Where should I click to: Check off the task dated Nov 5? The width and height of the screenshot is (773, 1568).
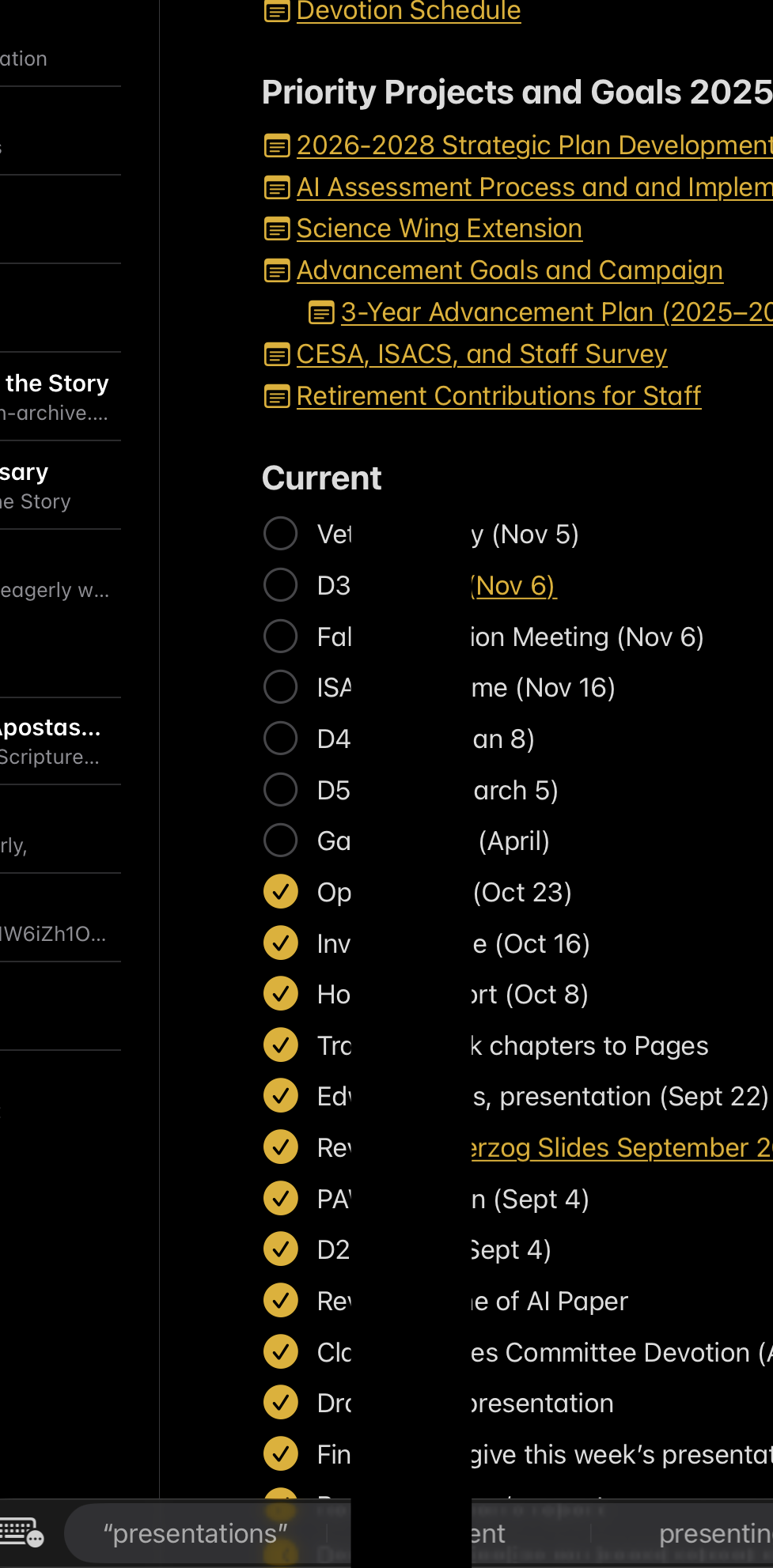pyautogui.click(x=280, y=534)
